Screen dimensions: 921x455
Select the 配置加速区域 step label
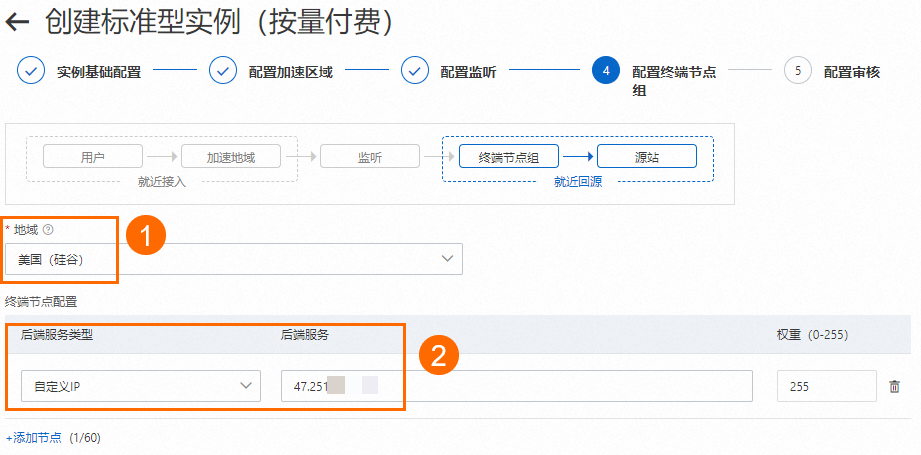tap(290, 73)
